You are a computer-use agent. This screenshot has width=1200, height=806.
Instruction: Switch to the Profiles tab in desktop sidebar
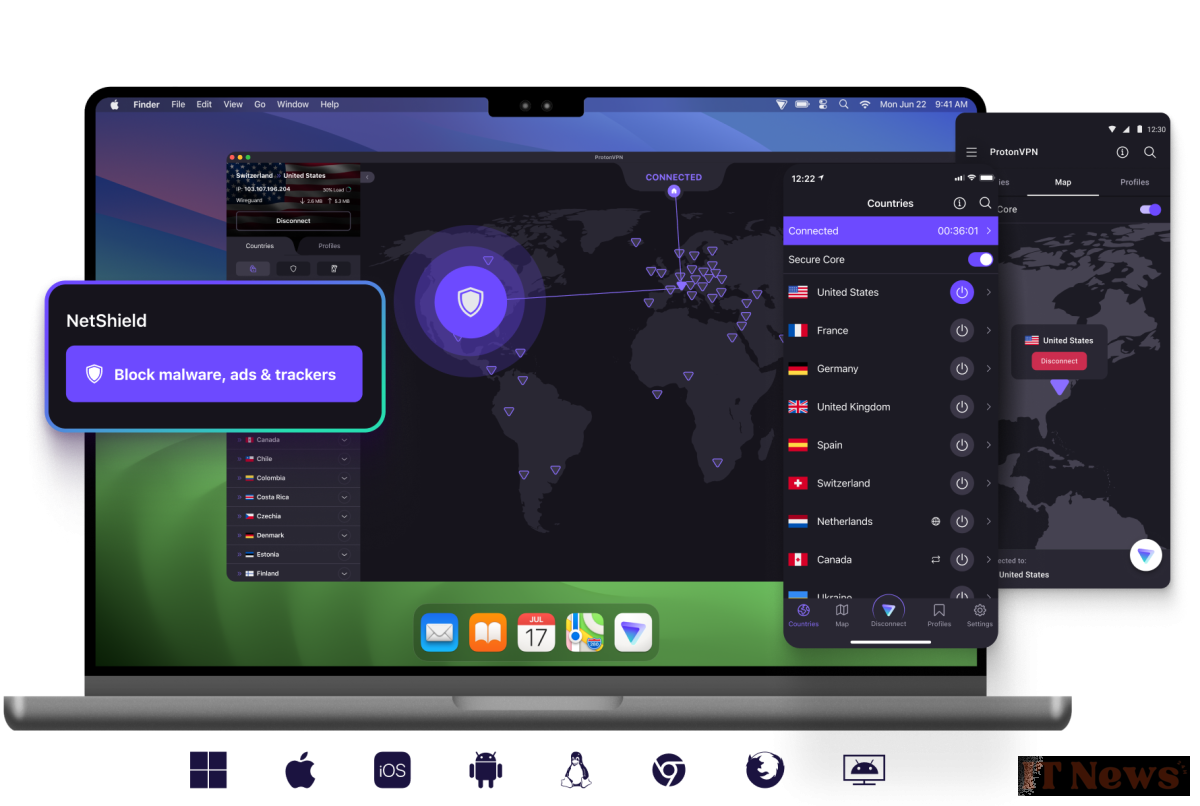tap(329, 246)
